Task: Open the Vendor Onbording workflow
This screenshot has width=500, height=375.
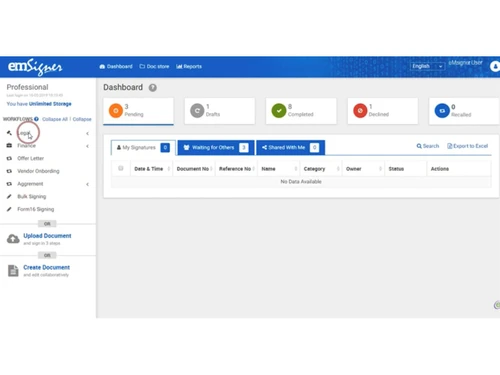Action: 38,171
